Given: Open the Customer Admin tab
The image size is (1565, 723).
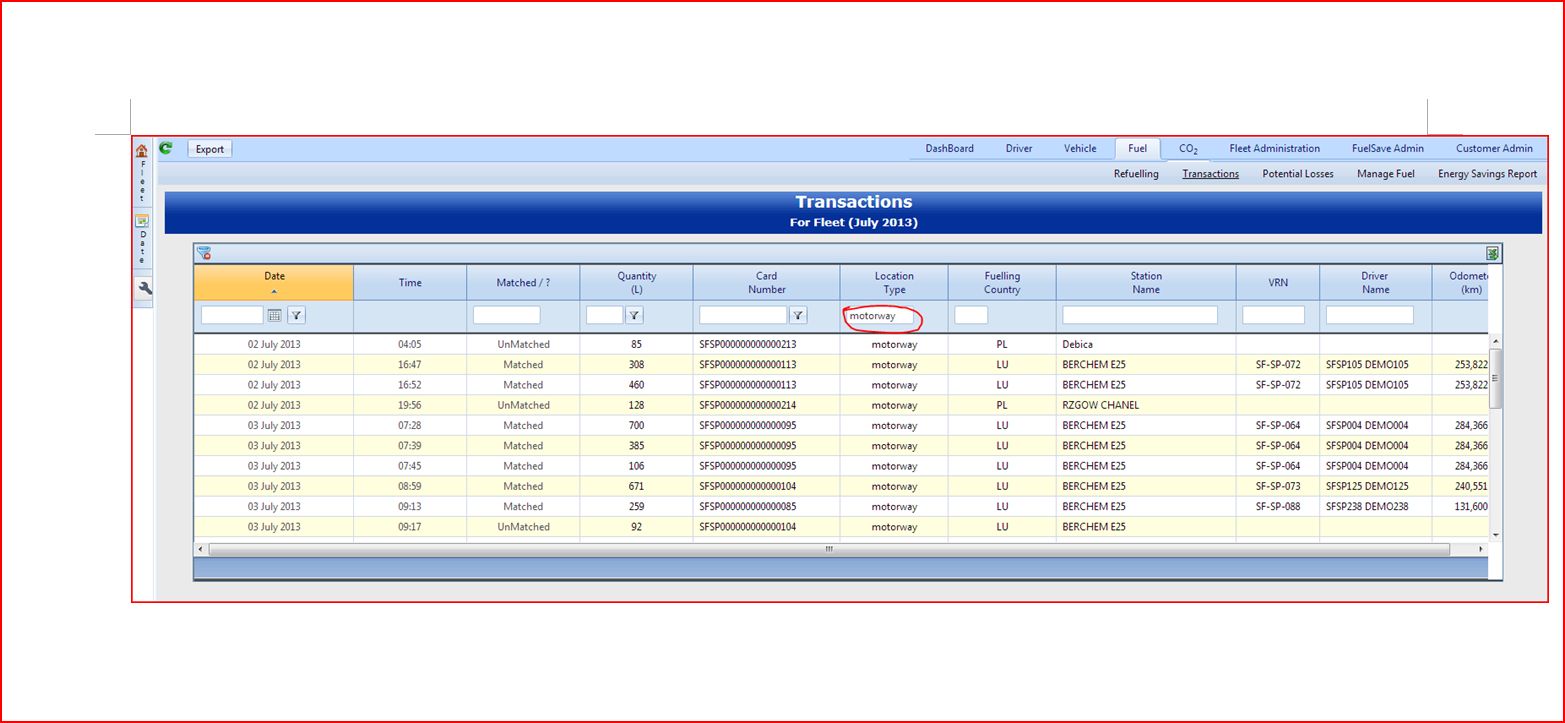Looking at the screenshot, I should [x=1494, y=148].
